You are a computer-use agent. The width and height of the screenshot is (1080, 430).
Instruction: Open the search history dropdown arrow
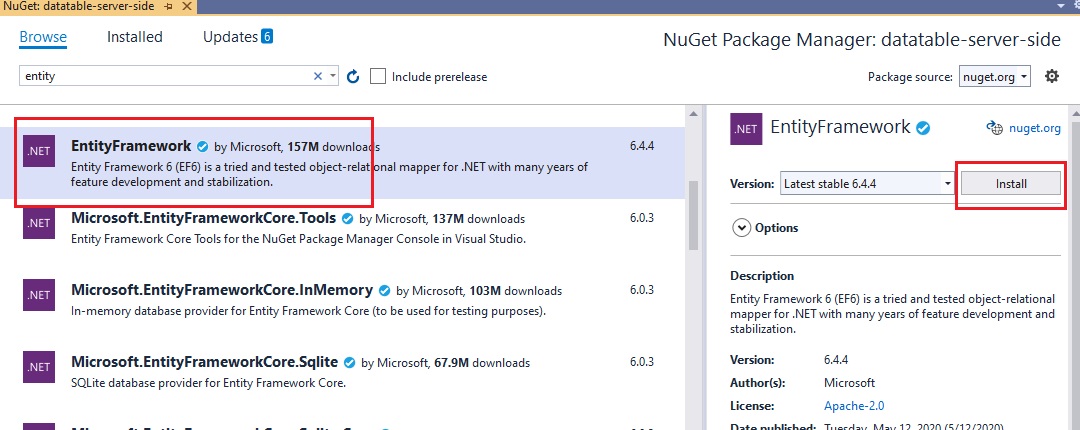click(x=333, y=76)
